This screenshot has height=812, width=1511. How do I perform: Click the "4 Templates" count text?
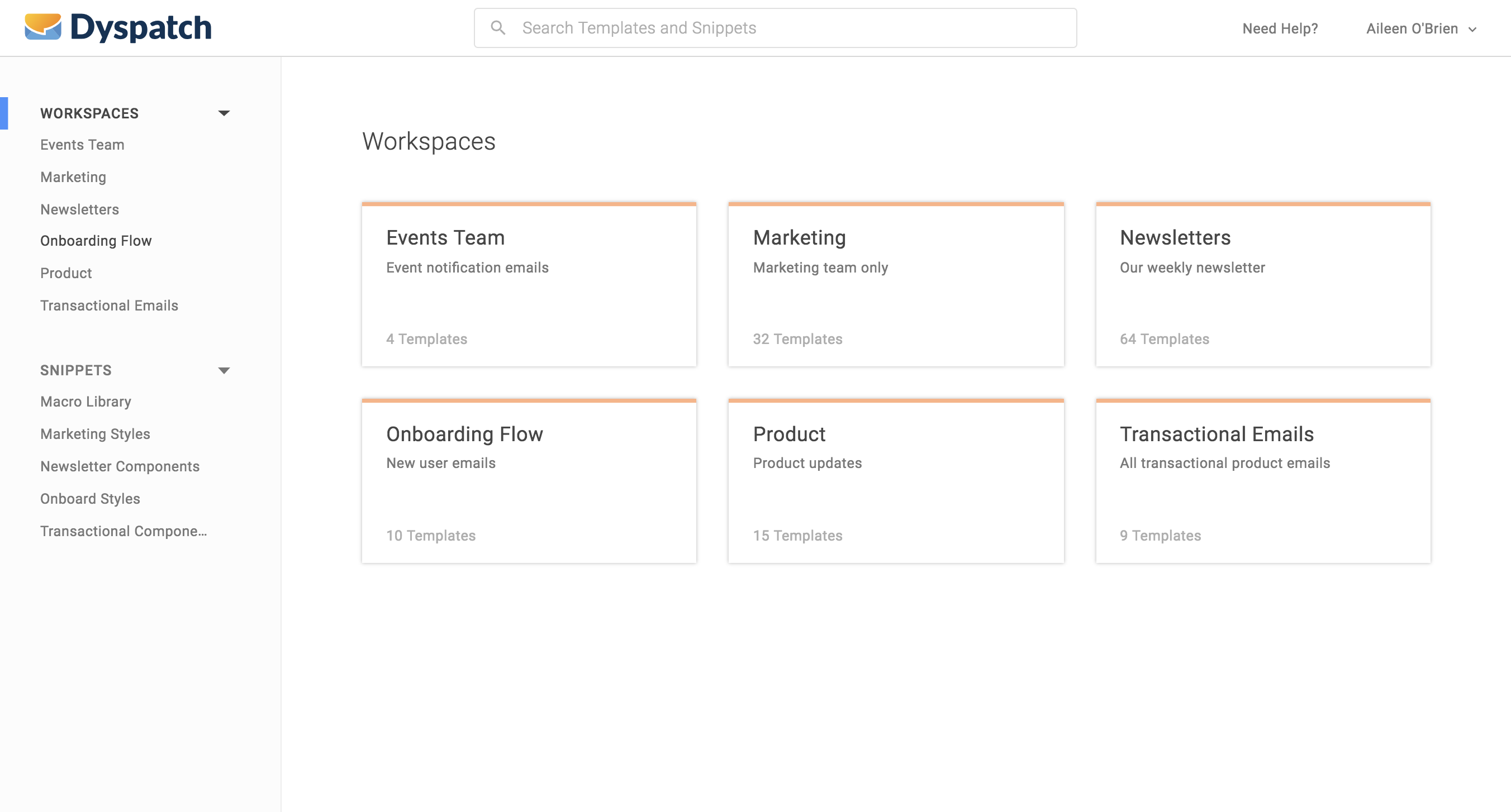(426, 339)
